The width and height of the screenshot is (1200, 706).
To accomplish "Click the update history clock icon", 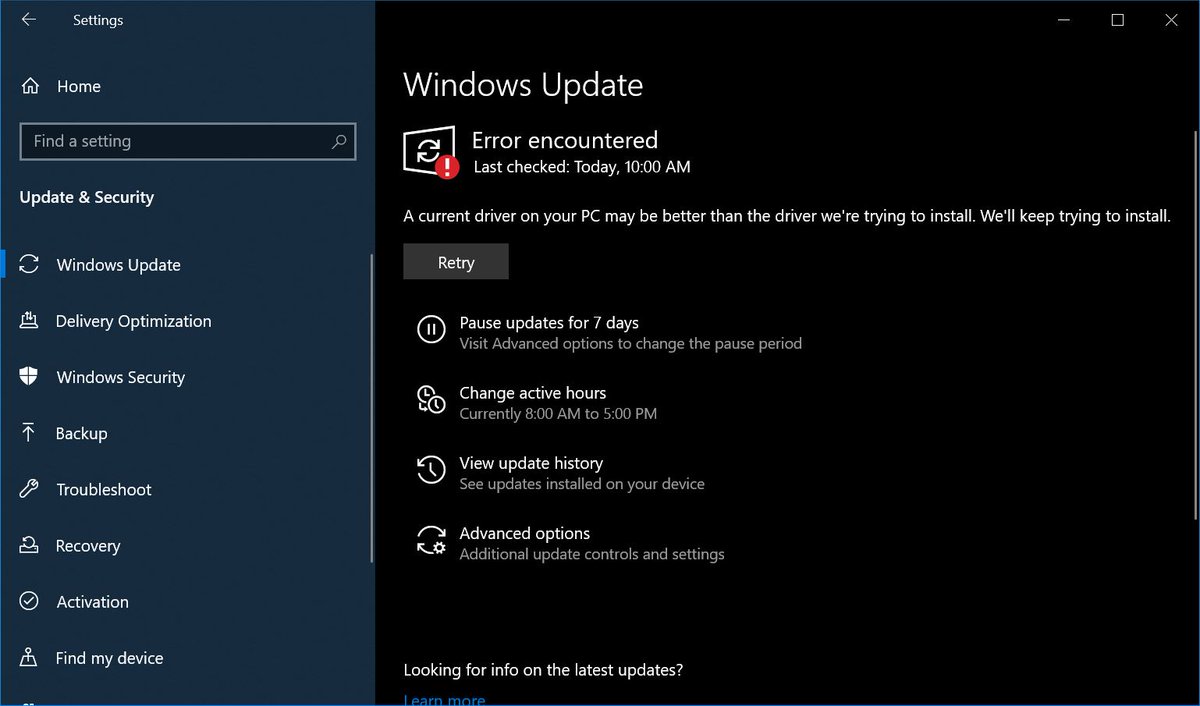I will click(x=431, y=469).
